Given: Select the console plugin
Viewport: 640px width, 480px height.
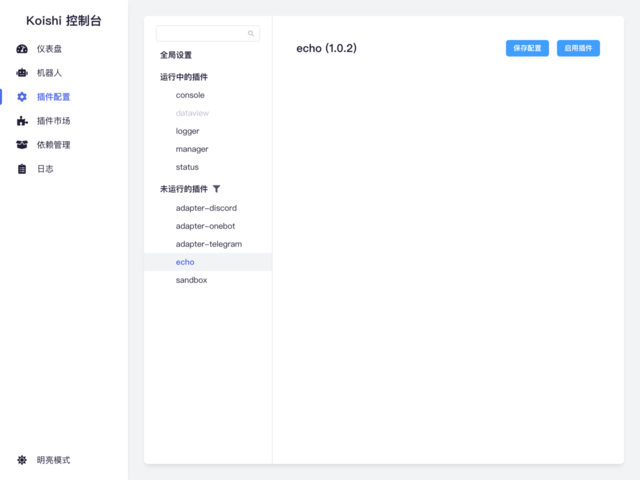Looking at the screenshot, I should (190, 95).
